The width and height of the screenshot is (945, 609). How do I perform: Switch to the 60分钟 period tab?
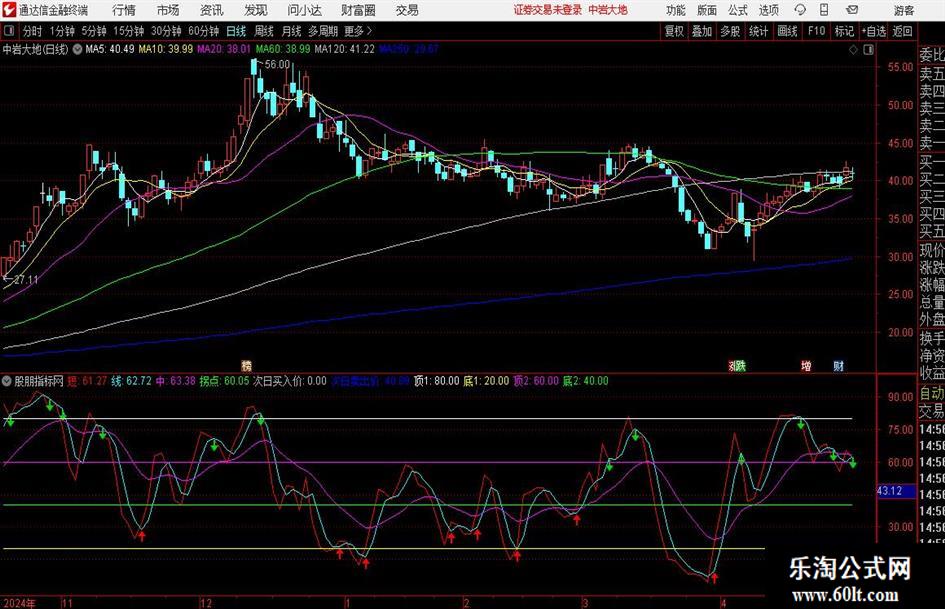tap(204, 31)
